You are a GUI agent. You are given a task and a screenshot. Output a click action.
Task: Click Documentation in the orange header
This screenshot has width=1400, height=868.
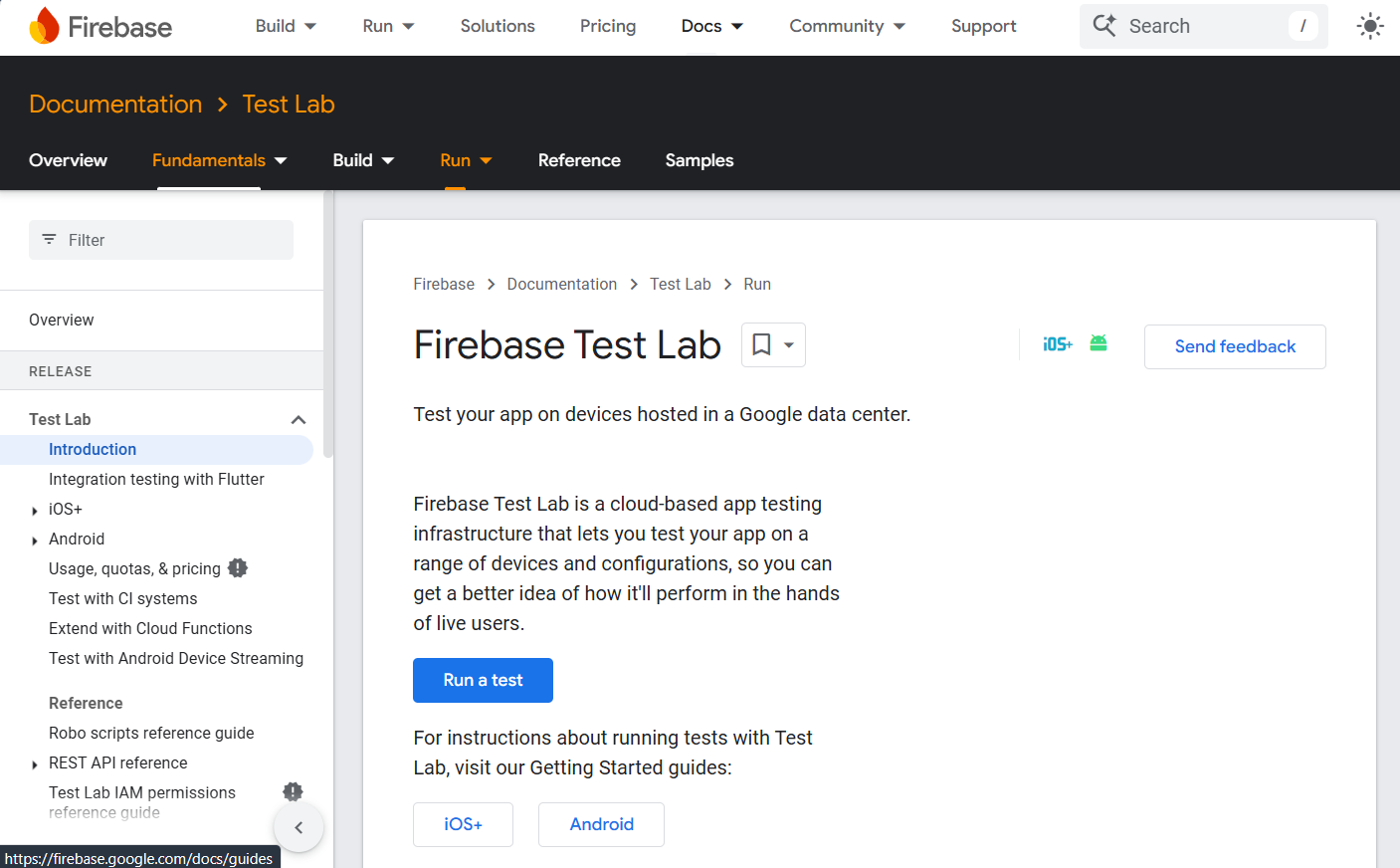(115, 104)
